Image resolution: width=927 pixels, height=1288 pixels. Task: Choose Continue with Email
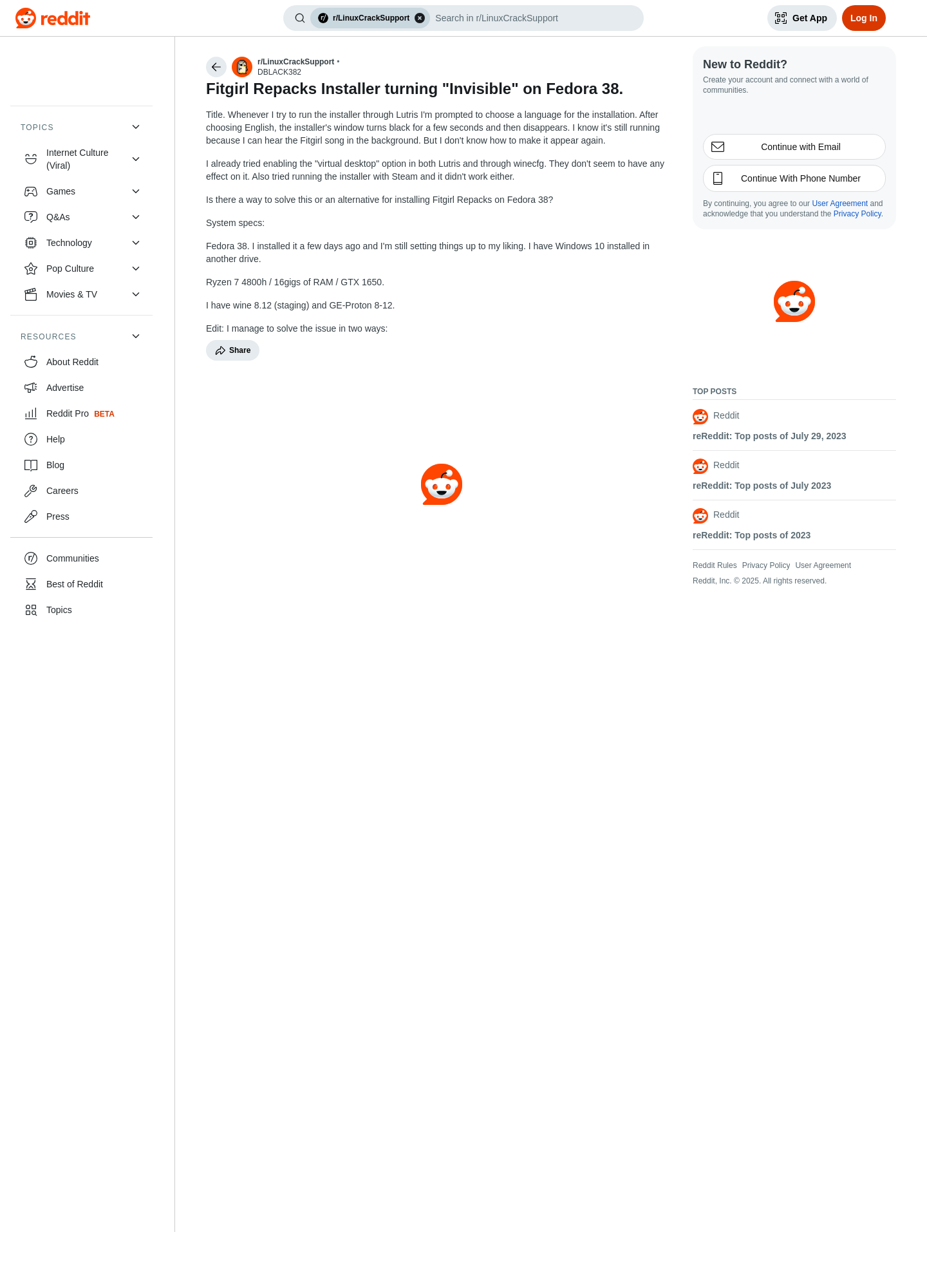click(794, 147)
